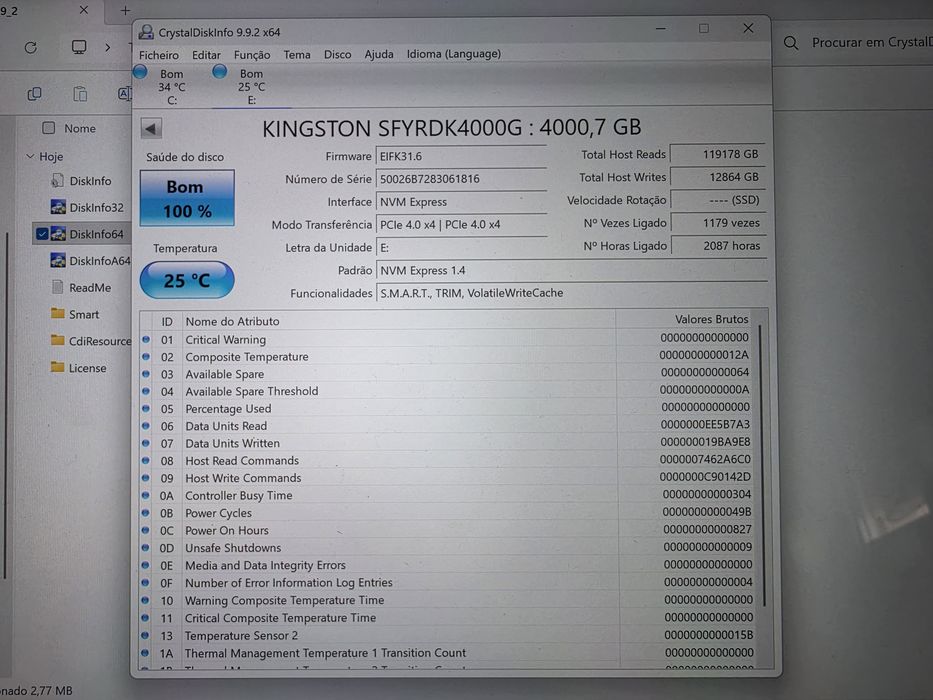
Task: Click the ID column header
Action: (x=167, y=321)
